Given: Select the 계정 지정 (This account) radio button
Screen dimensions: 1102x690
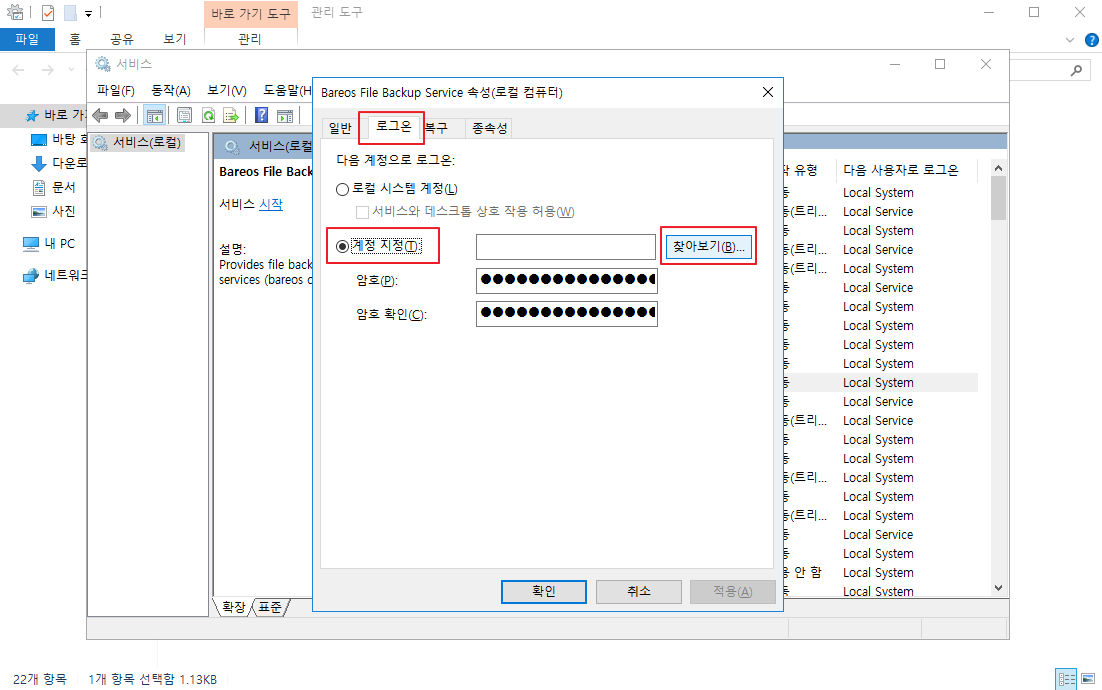Looking at the screenshot, I should coord(342,246).
